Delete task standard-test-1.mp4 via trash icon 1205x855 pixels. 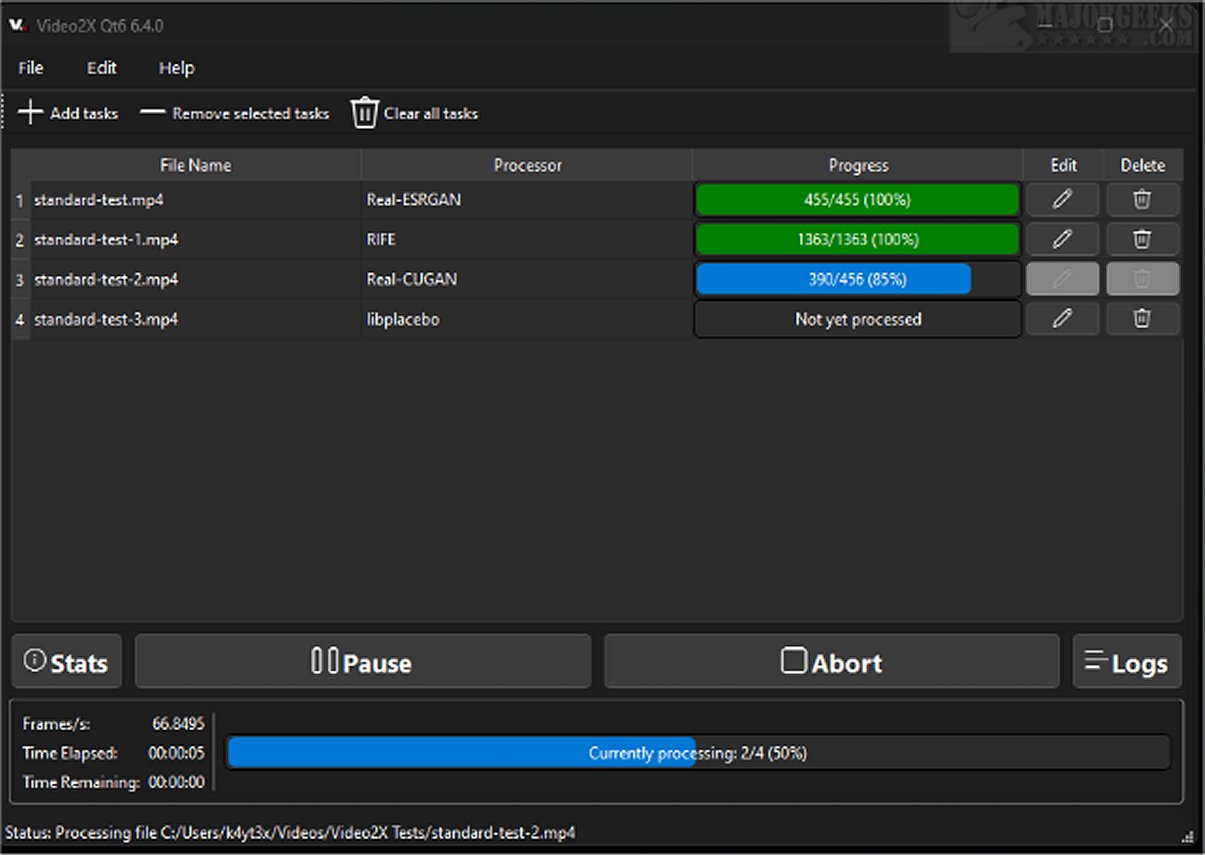tap(1142, 239)
